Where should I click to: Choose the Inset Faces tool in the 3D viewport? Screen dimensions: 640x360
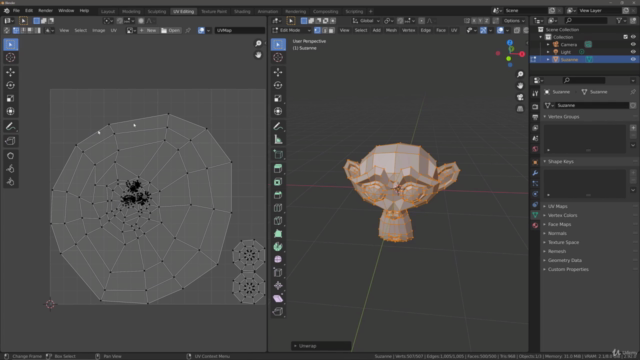click(278, 182)
